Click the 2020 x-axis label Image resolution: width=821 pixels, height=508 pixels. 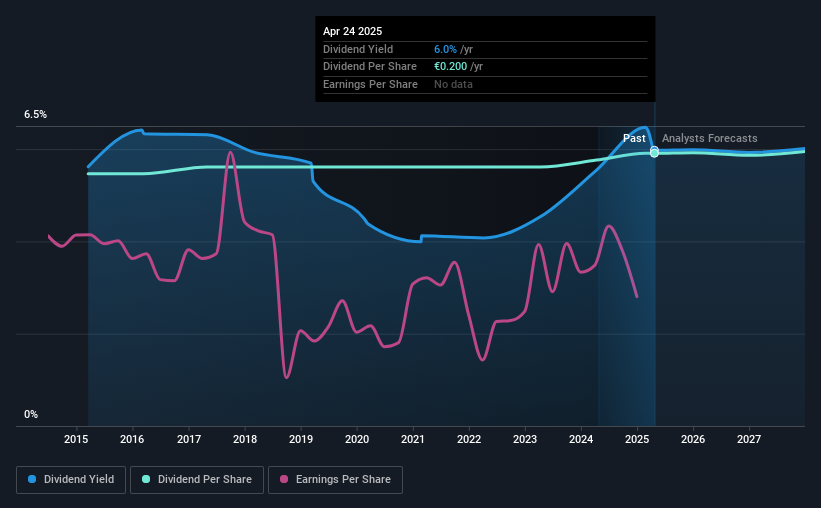tap(357, 439)
